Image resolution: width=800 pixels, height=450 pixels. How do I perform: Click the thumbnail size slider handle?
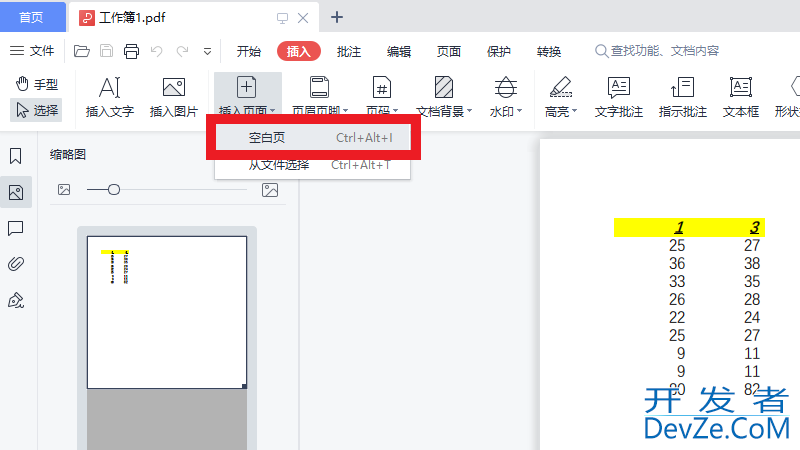click(x=114, y=190)
